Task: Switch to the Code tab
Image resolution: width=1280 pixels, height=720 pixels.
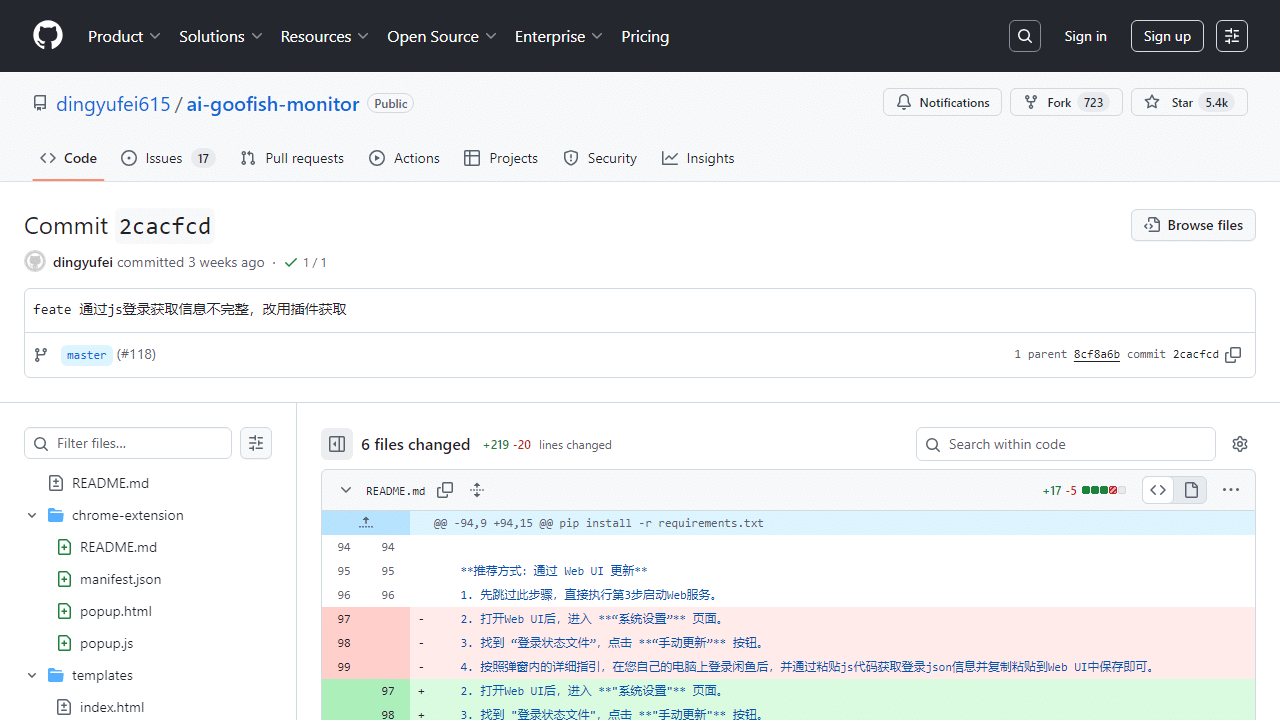Action: click(x=68, y=158)
